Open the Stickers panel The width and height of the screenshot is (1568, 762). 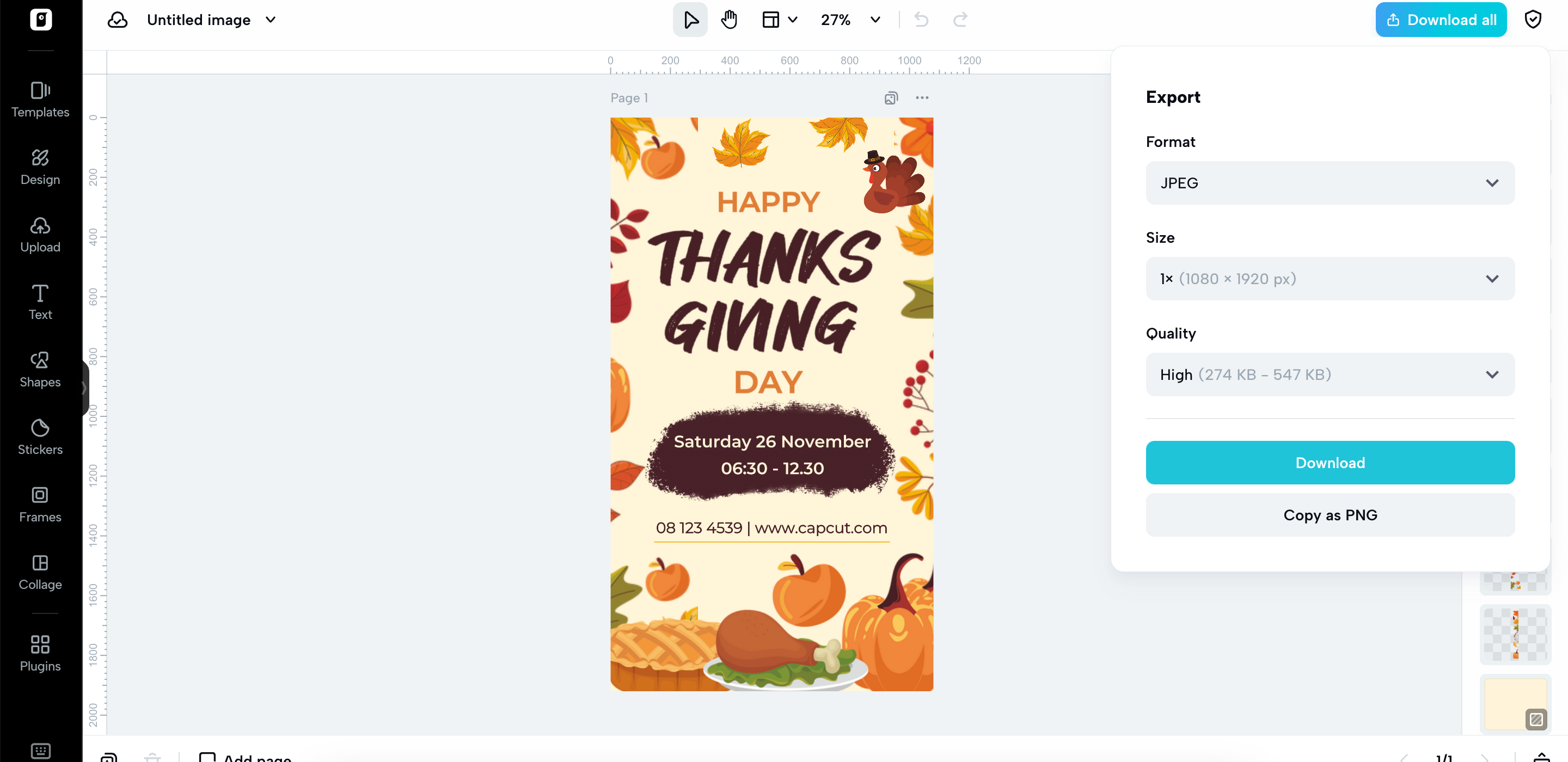40,437
